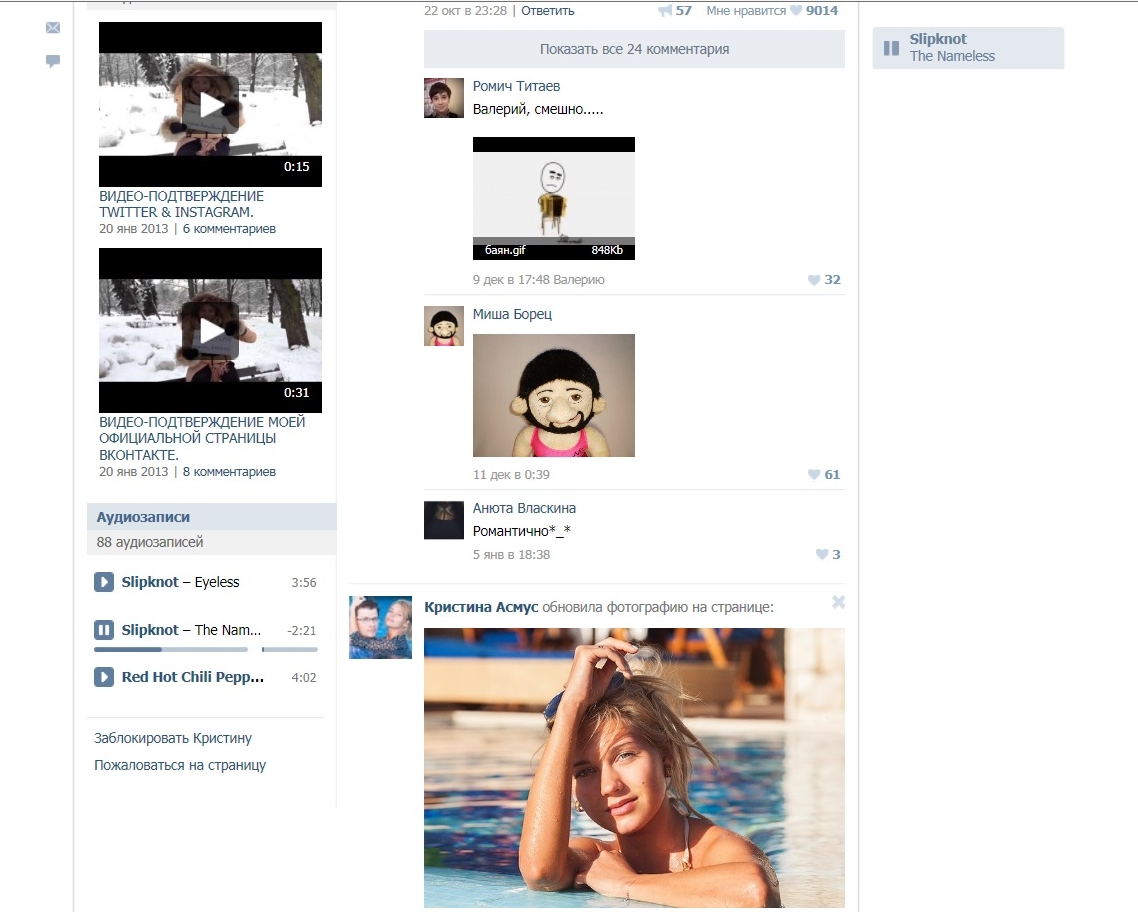Image resolution: width=1138 pixels, height=912 pixels.
Task: Open the Ромич Титаев name link
Action: (x=516, y=86)
